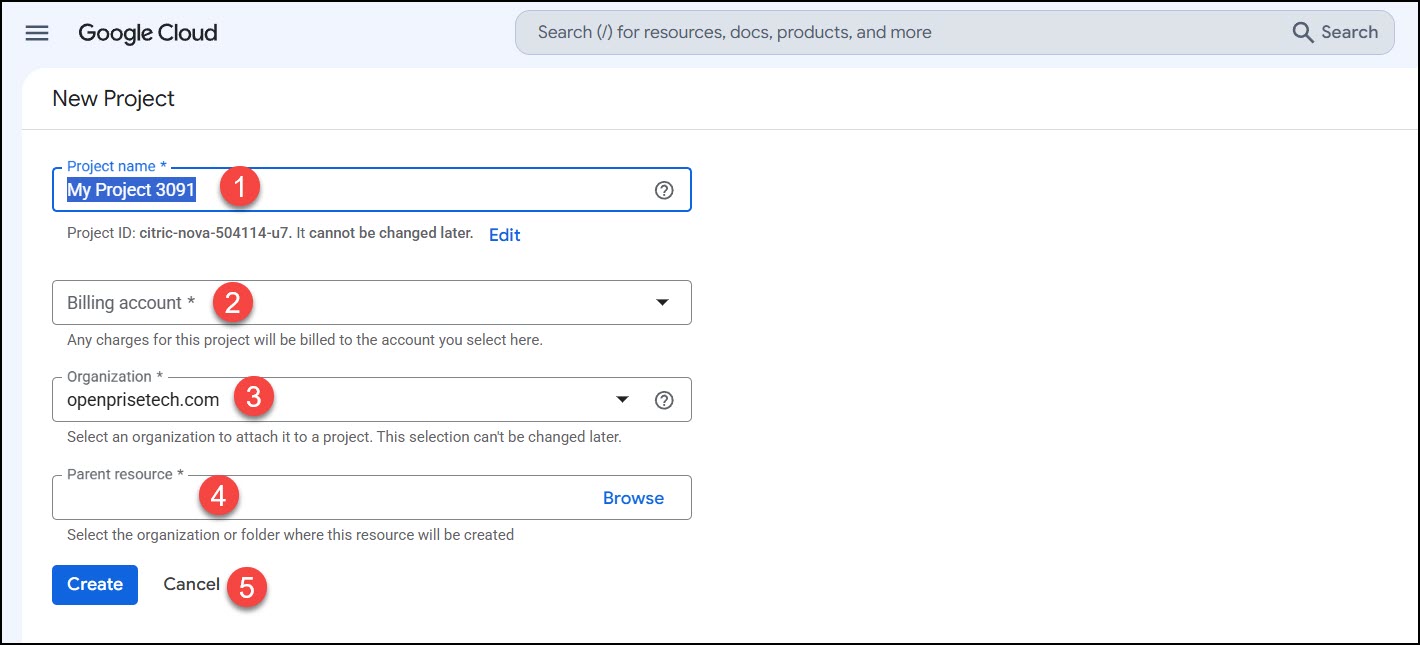
Task: Open the hamburger navigation menu
Action: [x=37, y=33]
